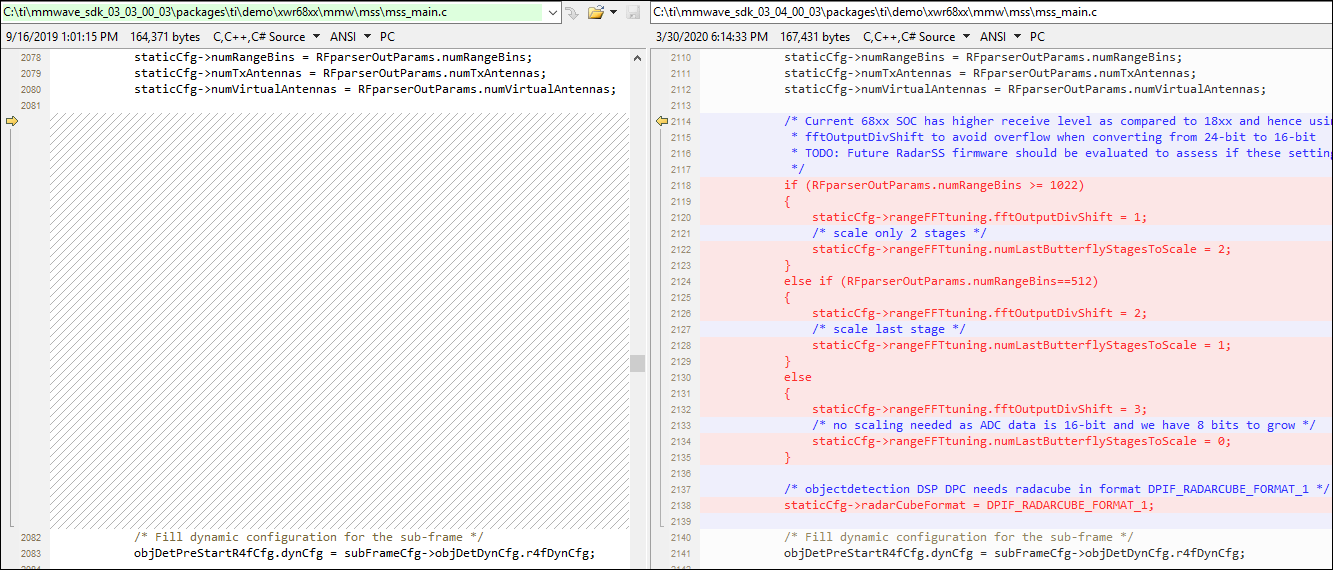Open left pane ANSI encoding dropdown
Screen dimensions: 1333x570
click(x=352, y=37)
